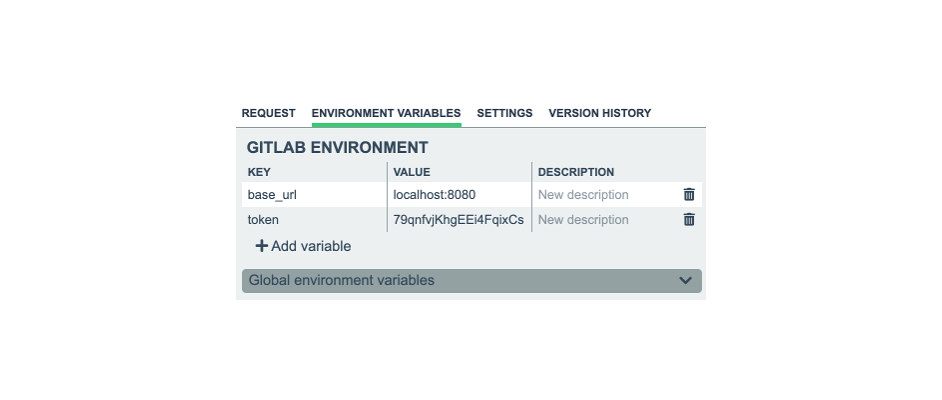Go to the Version History tab
Image resolution: width=942 pixels, height=400 pixels.
tap(600, 114)
